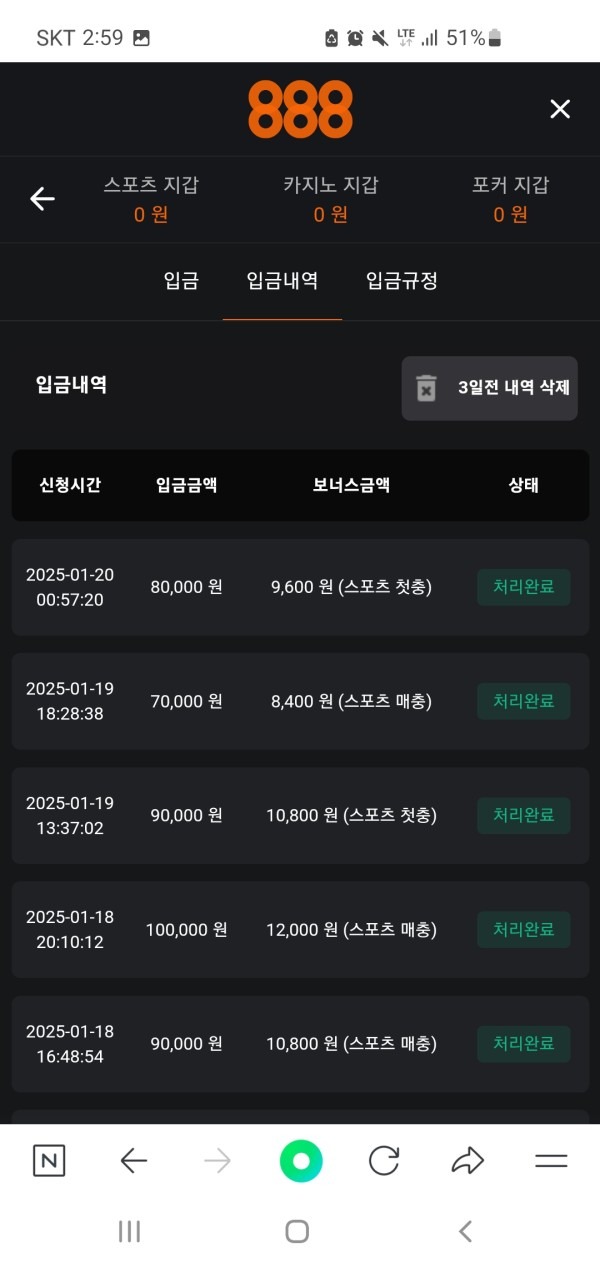600x1267 pixels.
Task: Open the browser menu icon with two lines
Action: pos(551,1160)
